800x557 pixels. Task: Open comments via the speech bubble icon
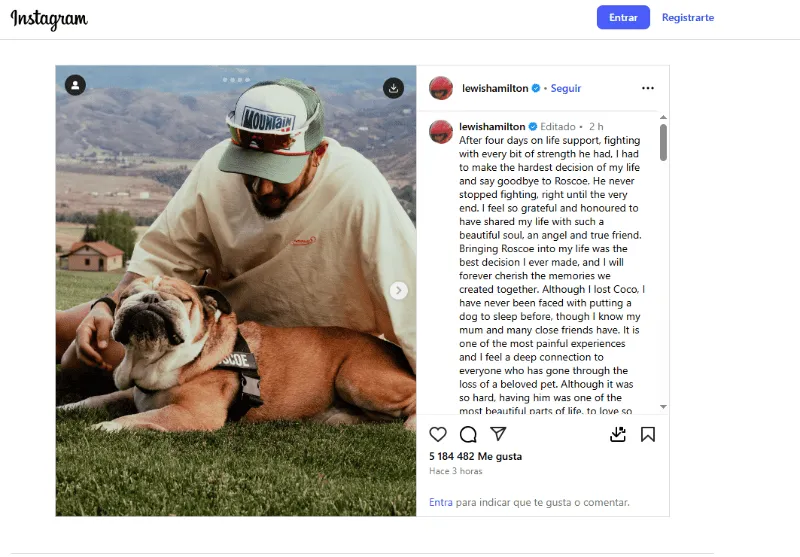pyautogui.click(x=468, y=434)
